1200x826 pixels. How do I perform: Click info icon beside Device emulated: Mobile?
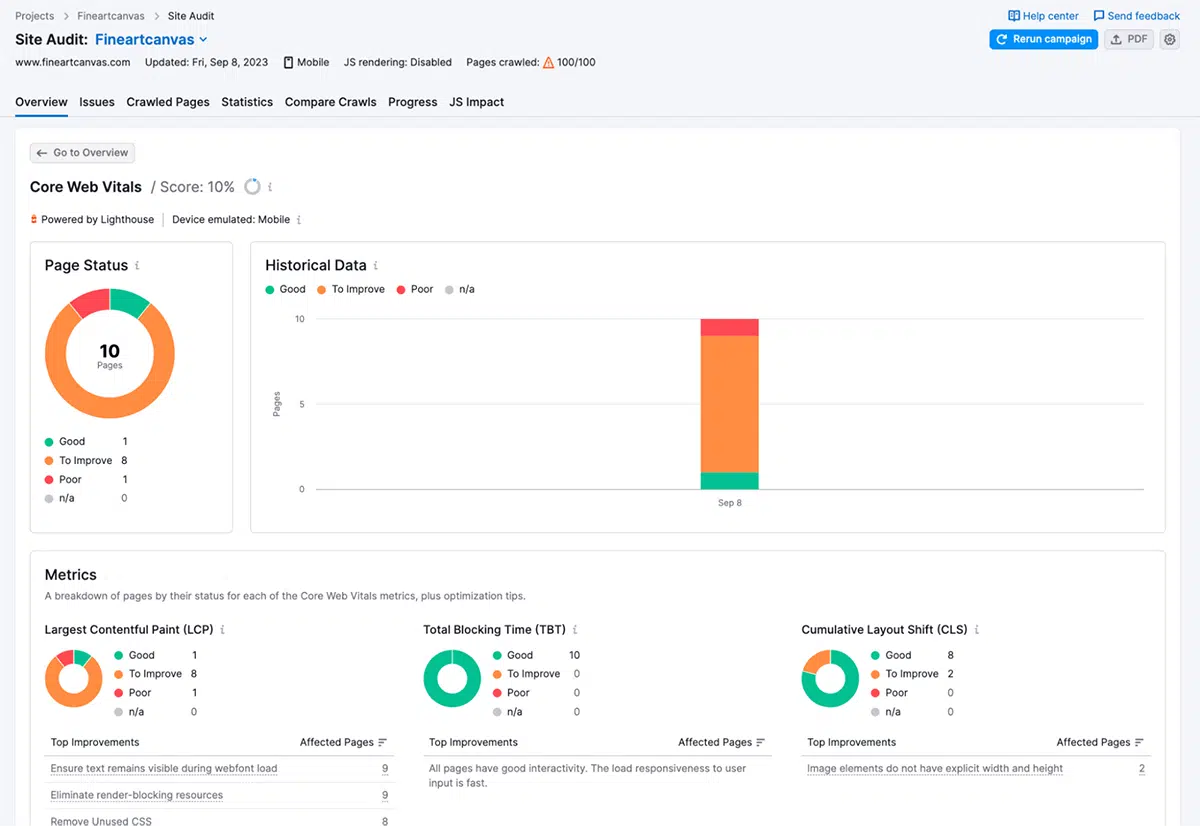[x=299, y=220]
